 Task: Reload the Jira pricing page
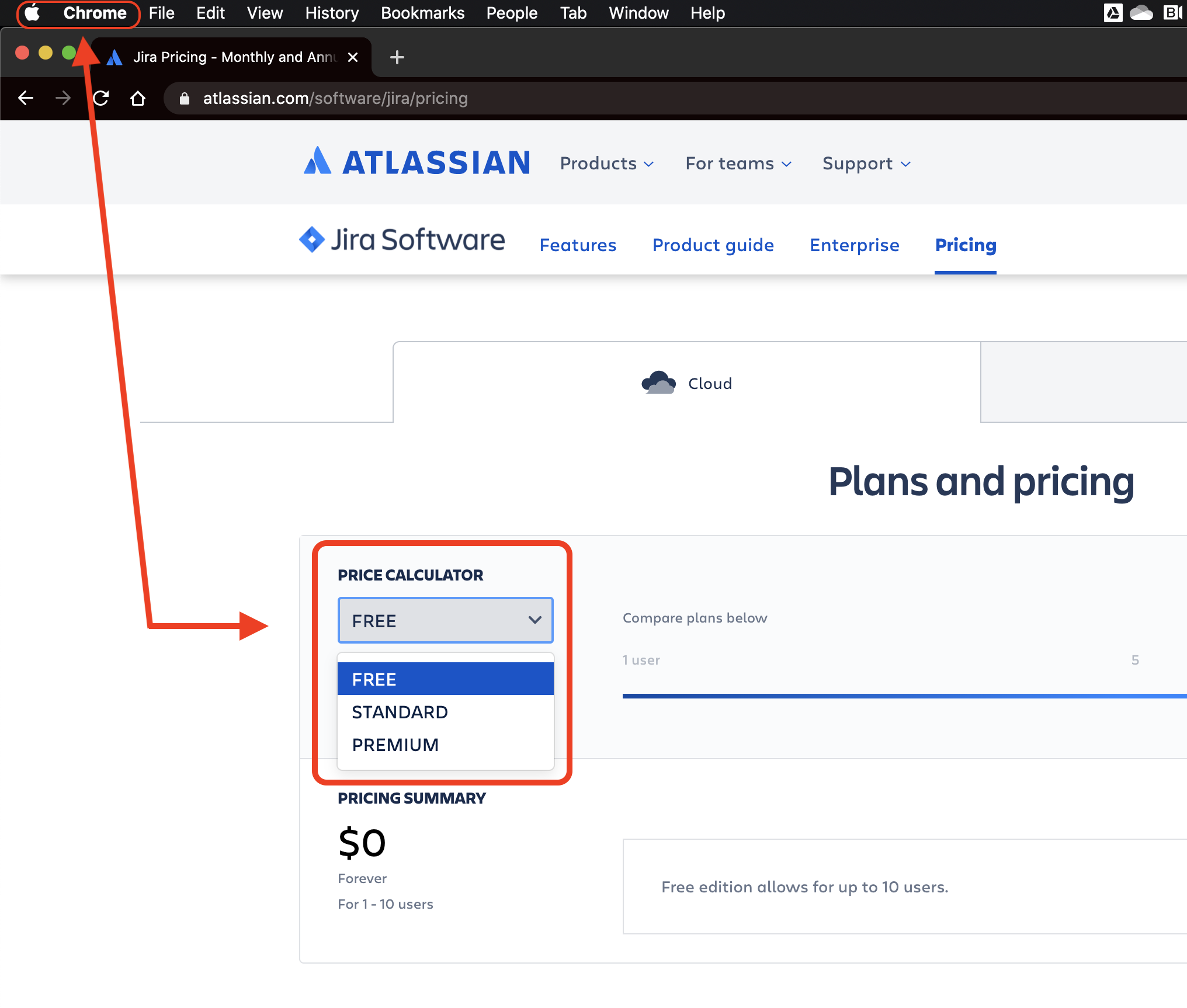coord(101,98)
